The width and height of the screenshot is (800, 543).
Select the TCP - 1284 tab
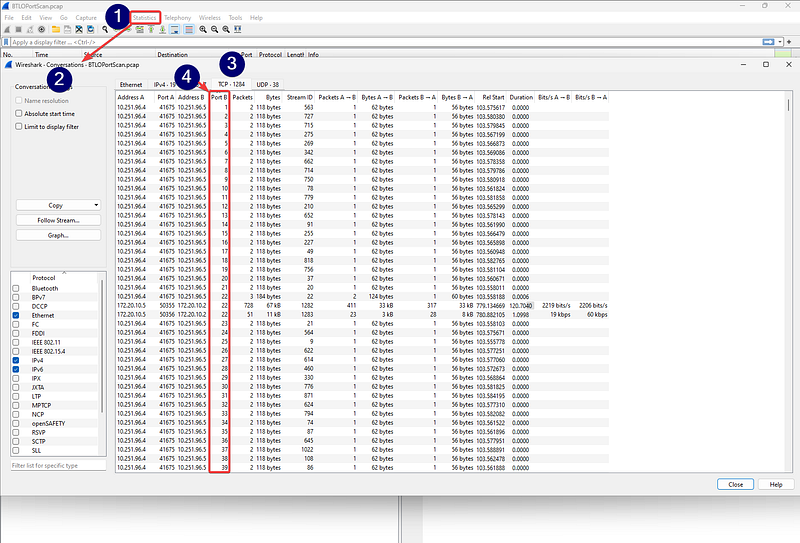(x=231, y=84)
